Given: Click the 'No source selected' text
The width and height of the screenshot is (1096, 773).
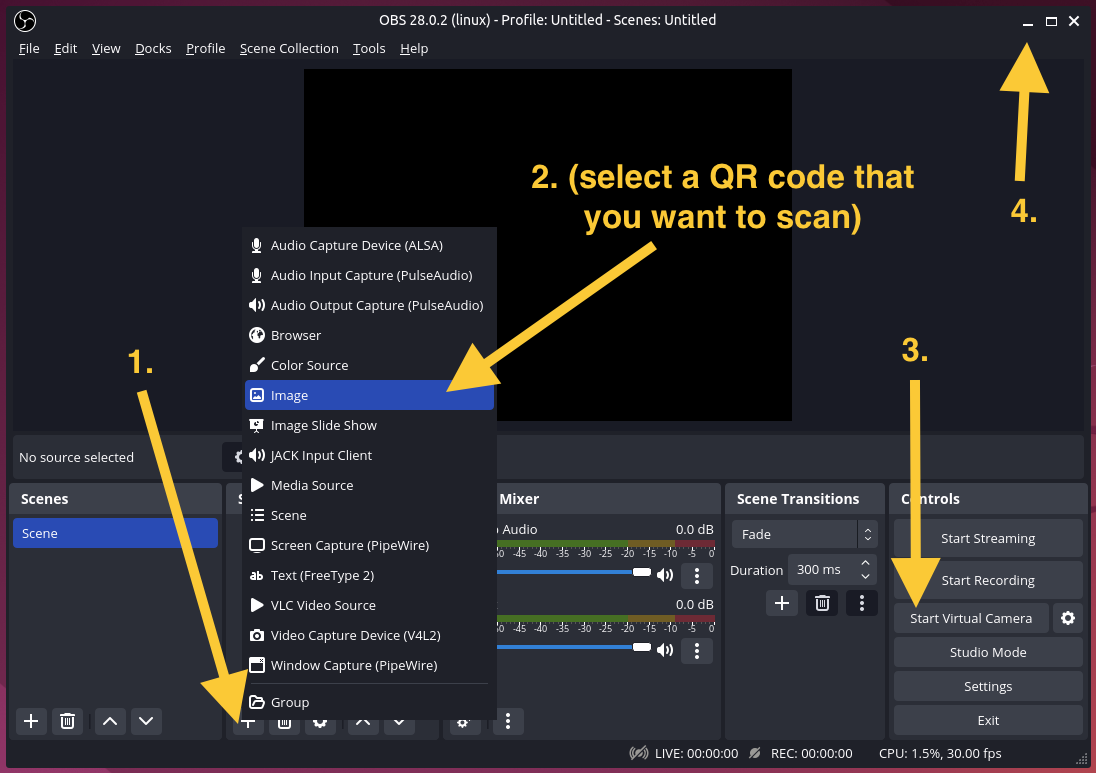Looking at the screenshot, I should [x=76, y=457].
